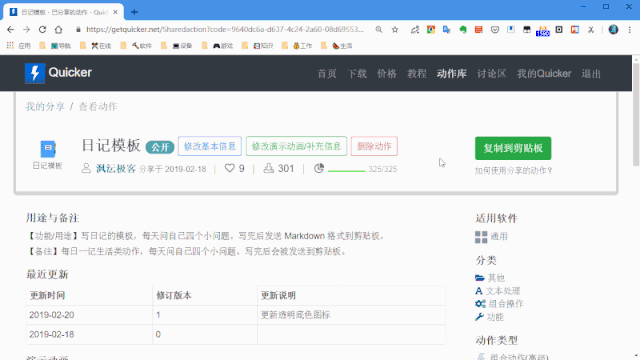Open the 动作库 nav item
640x360 pixels.
click(x=451, y=73)
